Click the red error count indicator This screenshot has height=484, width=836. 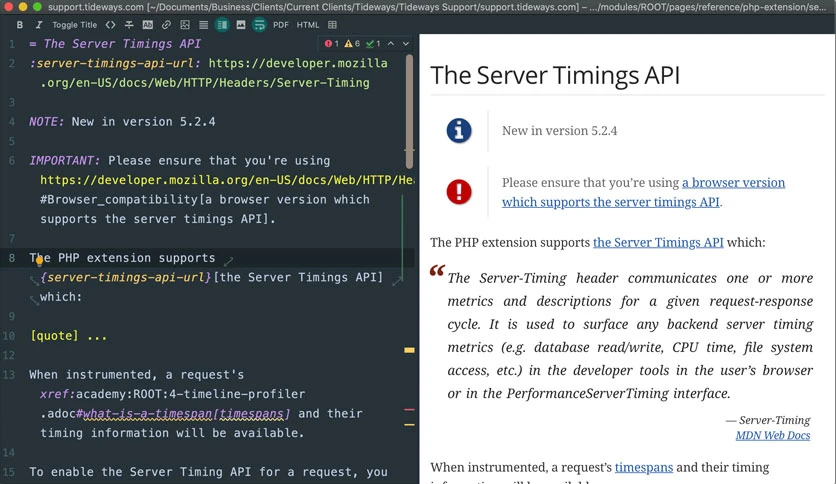click(332, 44)
